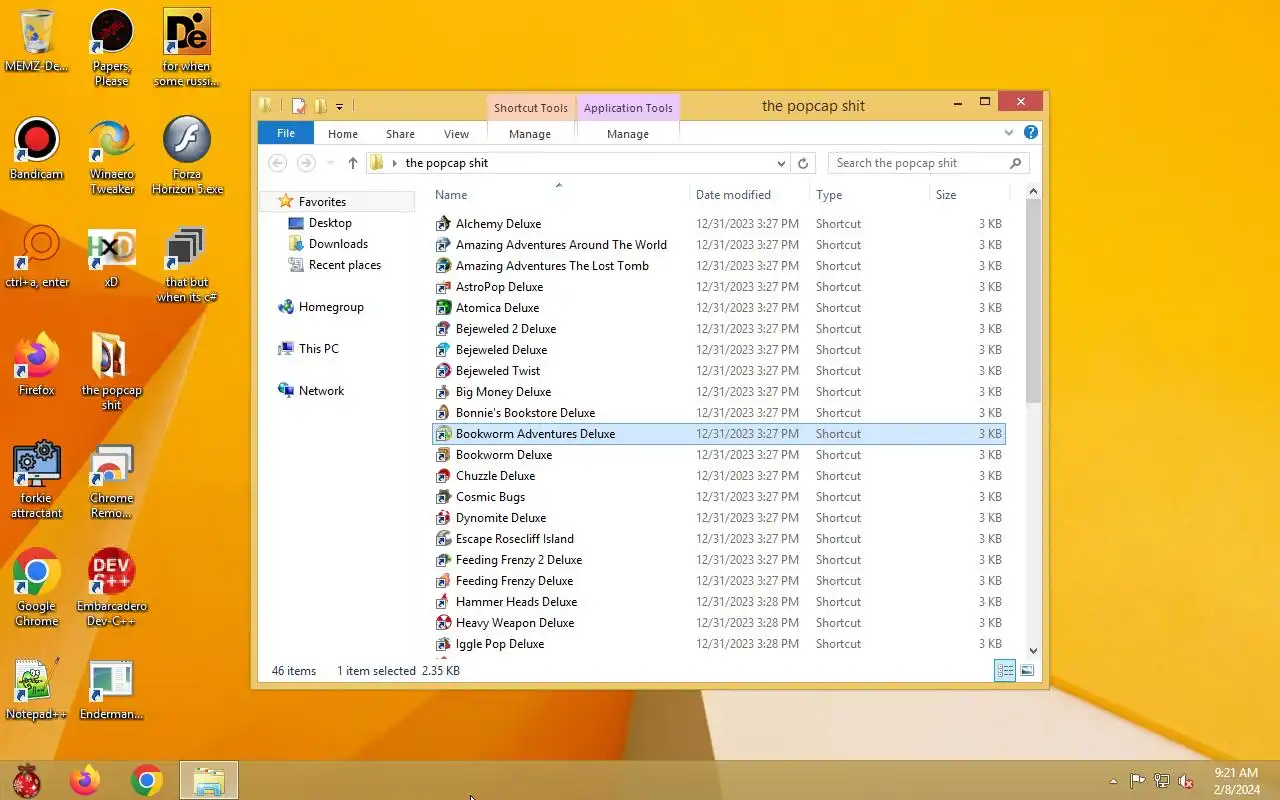The width and height of the screenshot is (1280, 800).
Task: Select Homegroup in navigation pane
Action: click(x=331, y=307)
